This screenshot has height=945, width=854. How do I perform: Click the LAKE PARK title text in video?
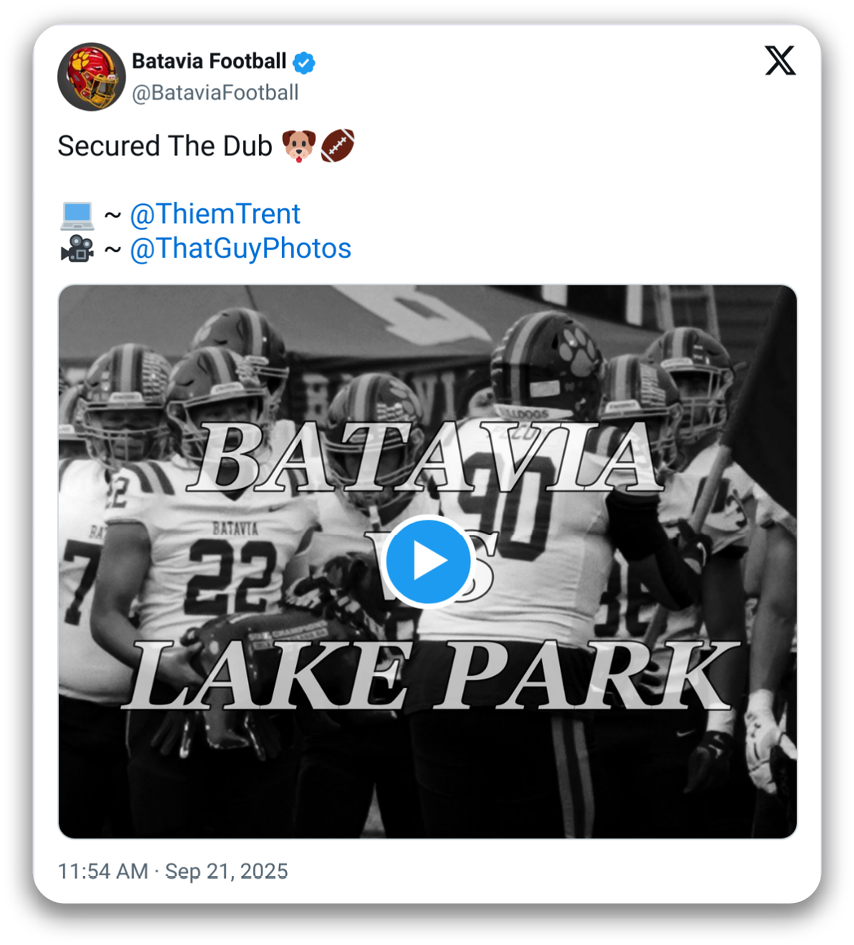(x=430, y=677)
